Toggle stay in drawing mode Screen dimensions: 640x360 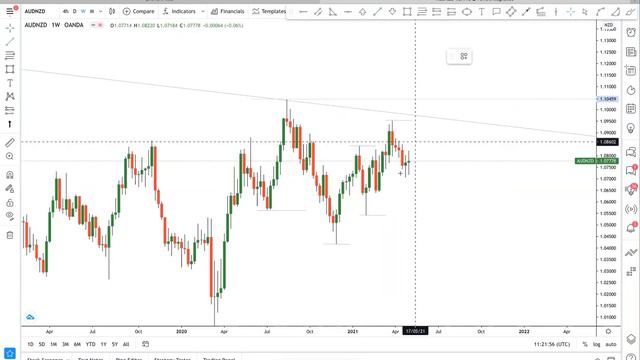(10, 189)
